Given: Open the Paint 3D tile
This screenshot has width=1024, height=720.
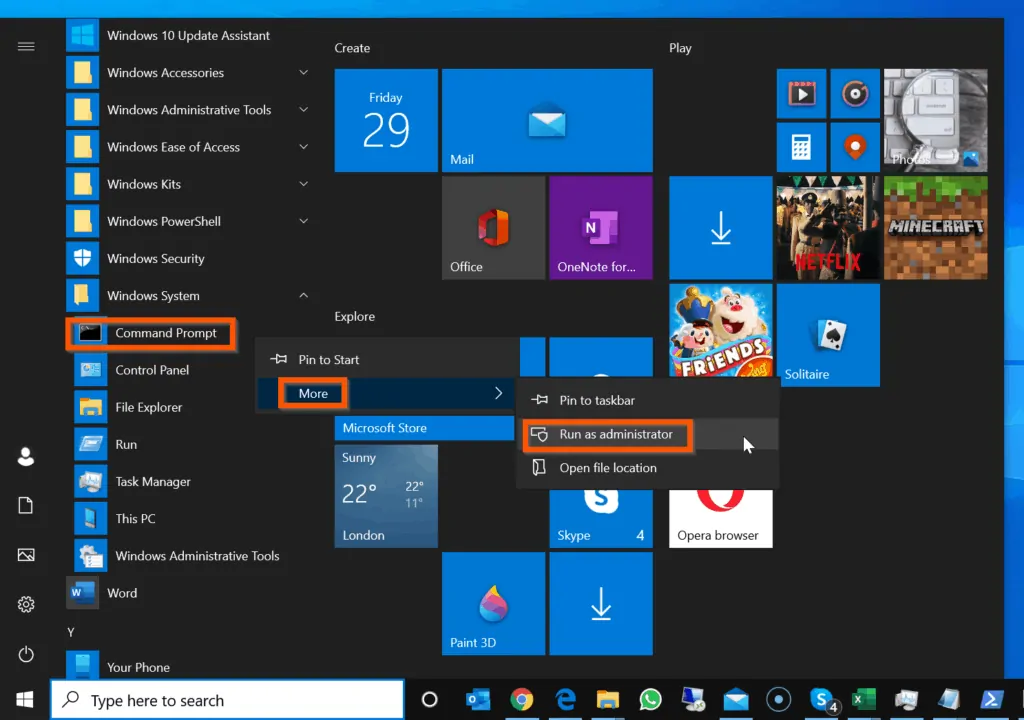Looking at the screenshot, I should (494, 603).
